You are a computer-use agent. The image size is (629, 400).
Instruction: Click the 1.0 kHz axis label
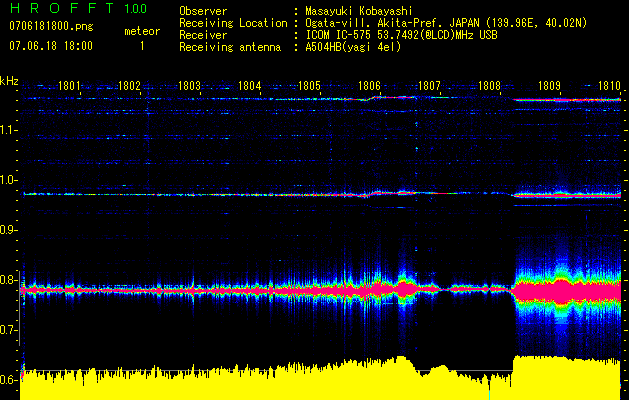tap(8, 180)
